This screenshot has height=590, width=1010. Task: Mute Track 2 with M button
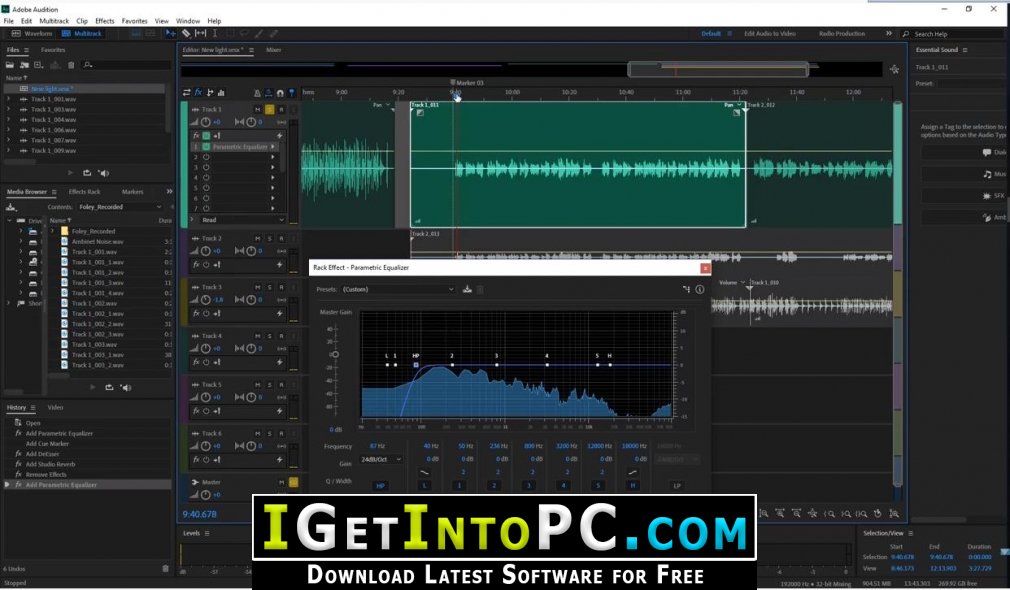[x=258, y=238]
